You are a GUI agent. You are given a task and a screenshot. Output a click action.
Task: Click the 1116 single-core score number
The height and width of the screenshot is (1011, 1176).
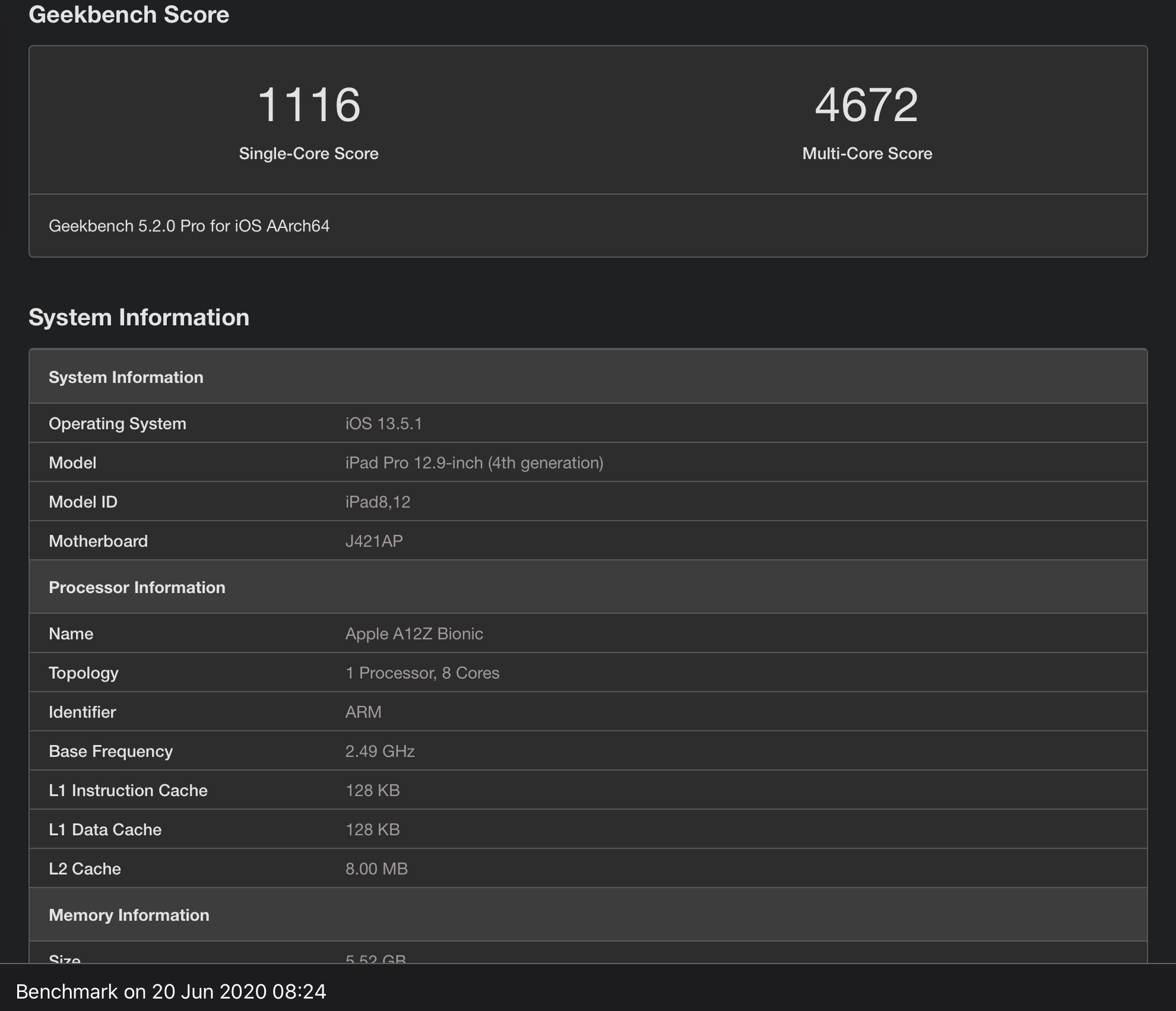click(x=309, y=105)
